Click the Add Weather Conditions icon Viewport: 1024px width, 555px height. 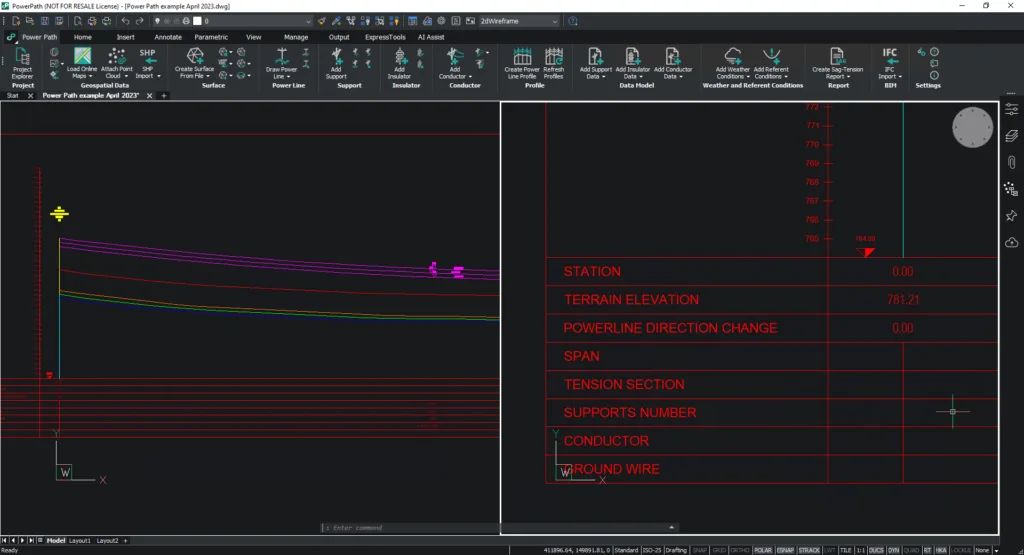point(733,56)
